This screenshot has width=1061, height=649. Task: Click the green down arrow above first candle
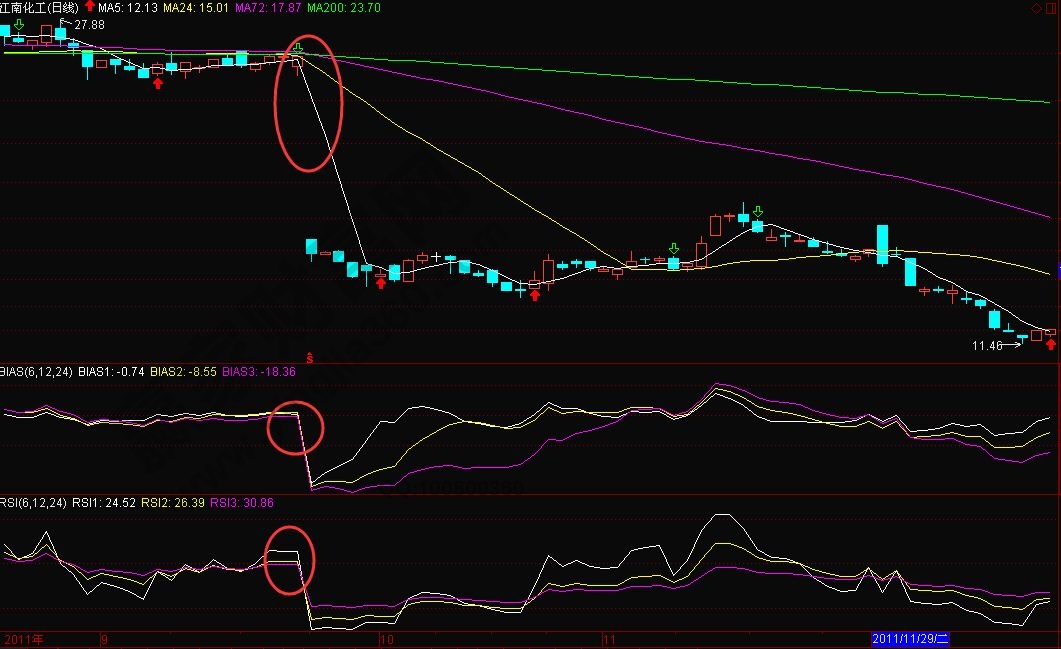coord(18,25)
